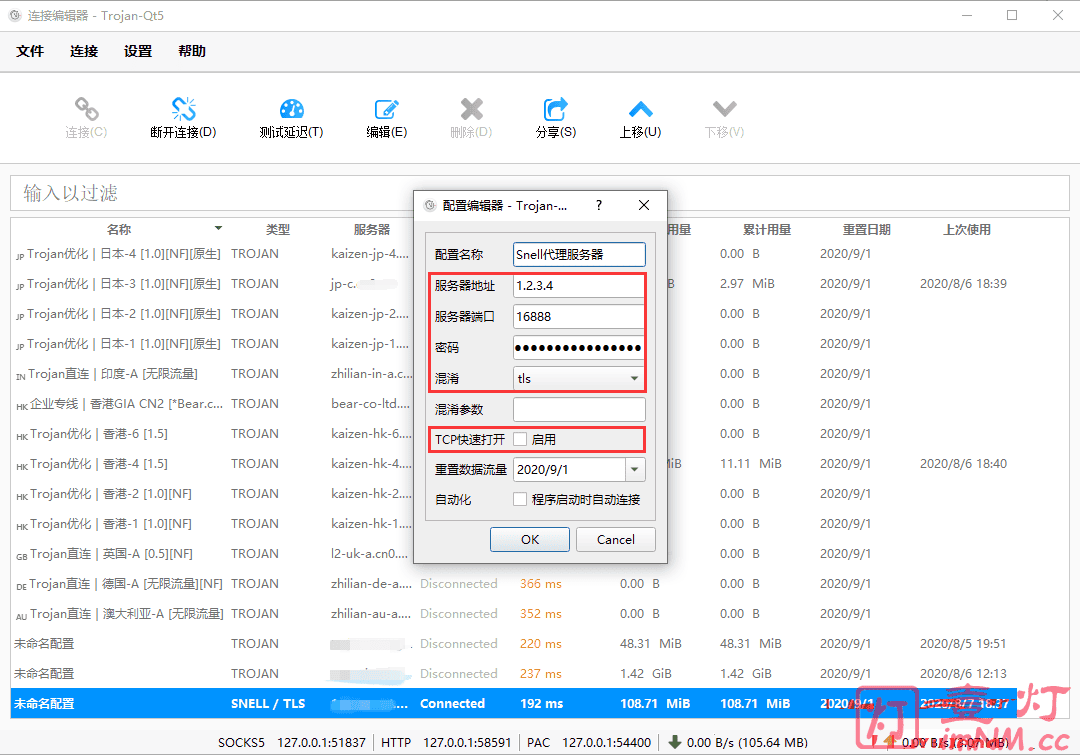This screenshot has width=1080, height=755.
Task: Click the Move Up (上移) chevron icon
Action: 640,109
